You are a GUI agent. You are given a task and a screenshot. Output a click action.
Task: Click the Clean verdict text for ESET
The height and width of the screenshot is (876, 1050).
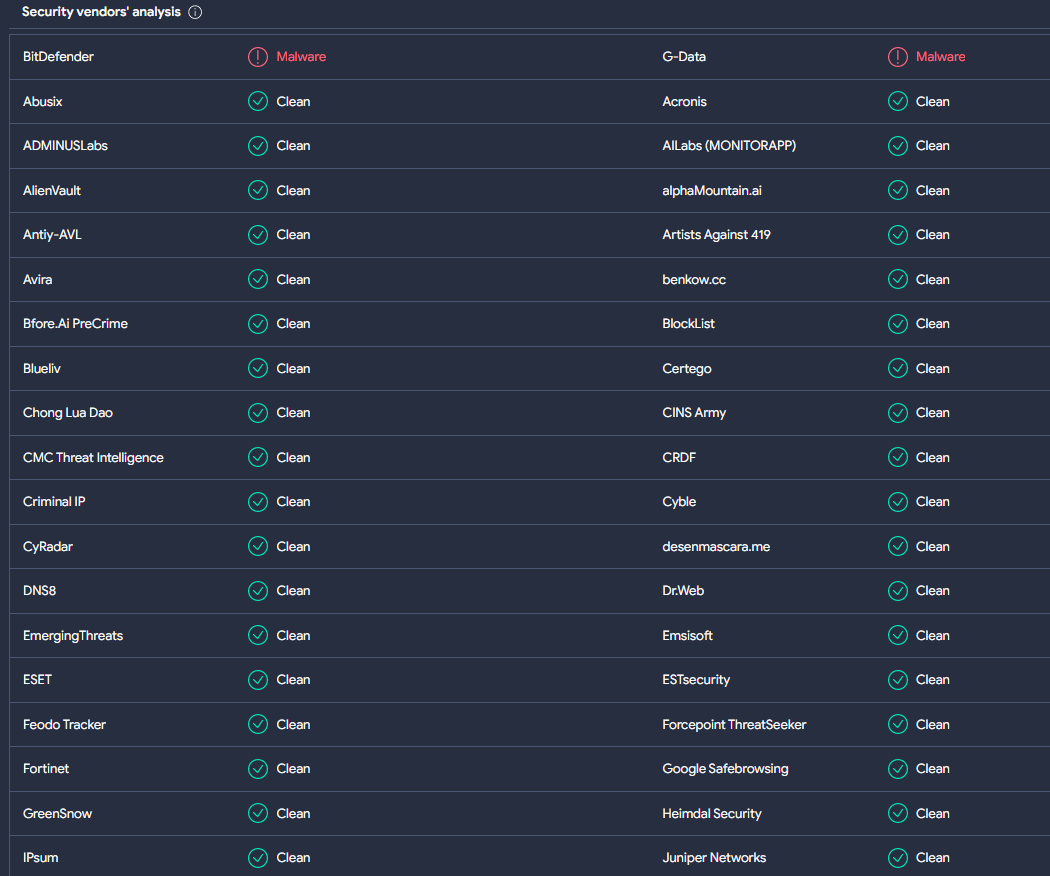coord(293,680)
